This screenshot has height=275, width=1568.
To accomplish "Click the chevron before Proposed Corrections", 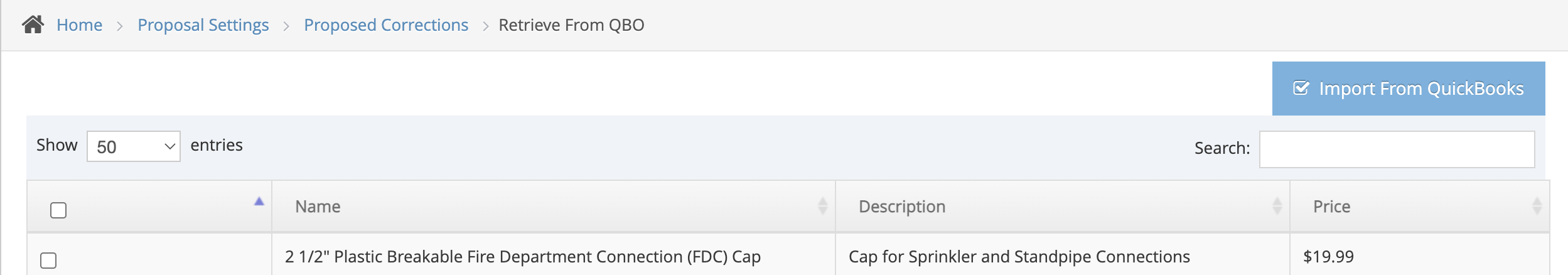I will 286,26.
